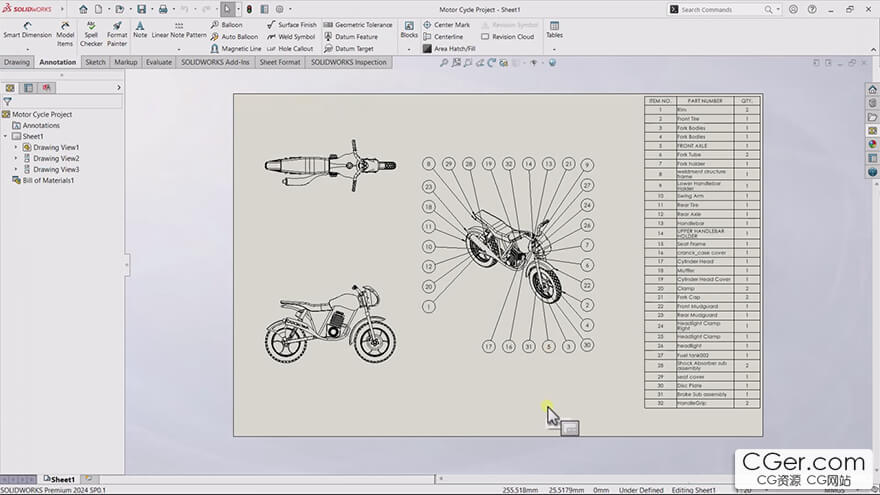Viewport: 880px width, 495px height.
Task: Expand Drawing View3 in the tree
Action: [16, 169]
